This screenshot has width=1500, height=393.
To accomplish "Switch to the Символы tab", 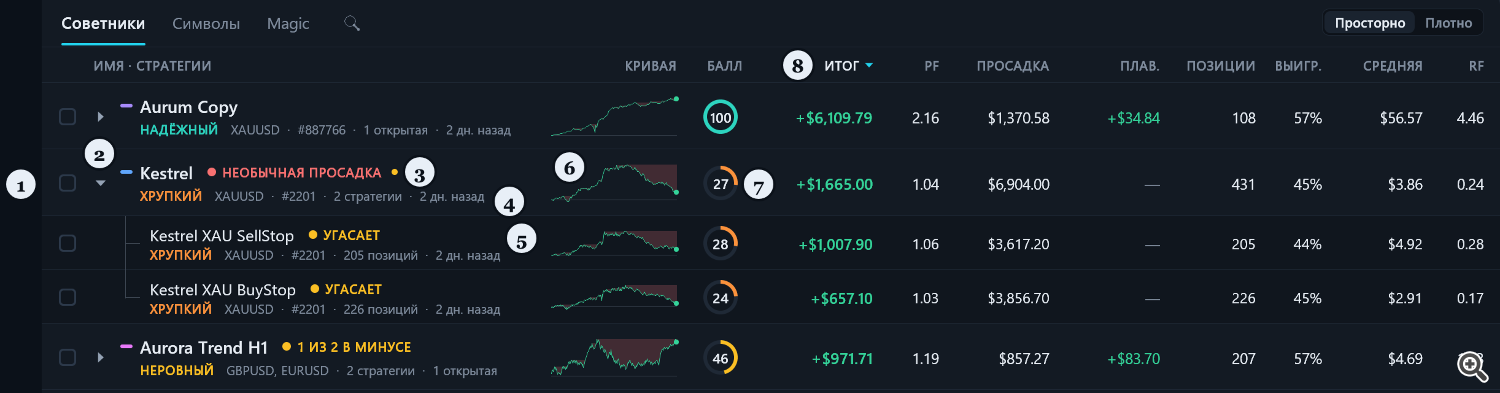I will [206, 23].
